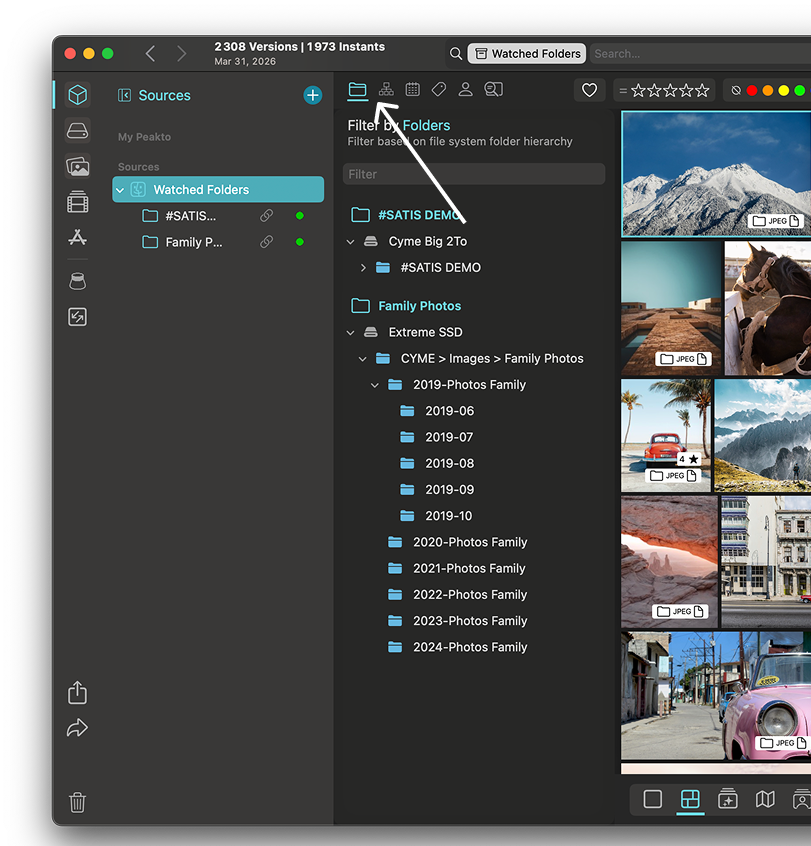Open the map view icon
This screenshot has width=811, height=846.
click(765, 799)
